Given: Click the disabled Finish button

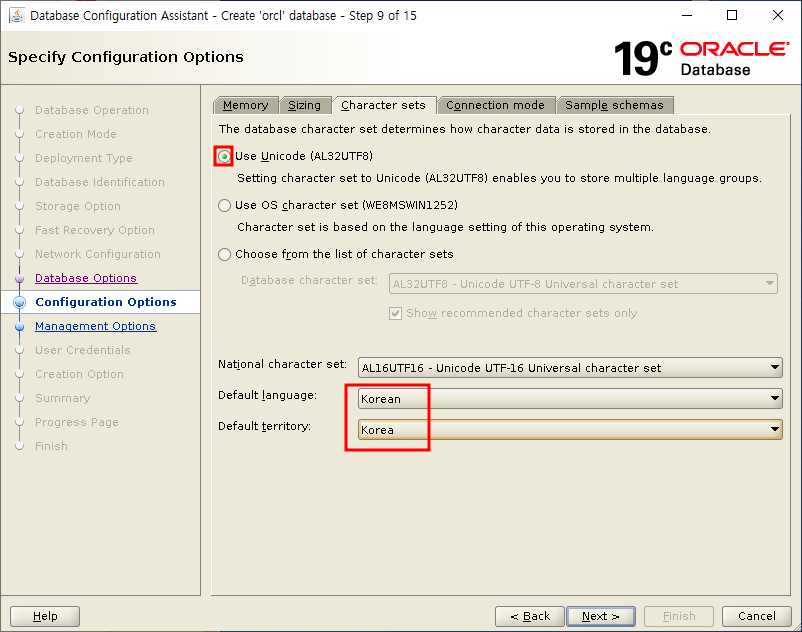Looking at the screenshot, I should 679,616.
